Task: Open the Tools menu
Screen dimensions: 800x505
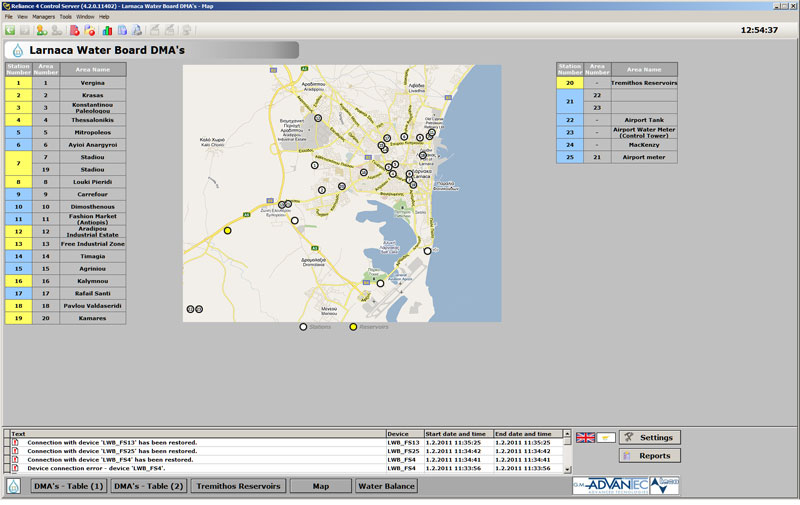Action: point(65,17)
